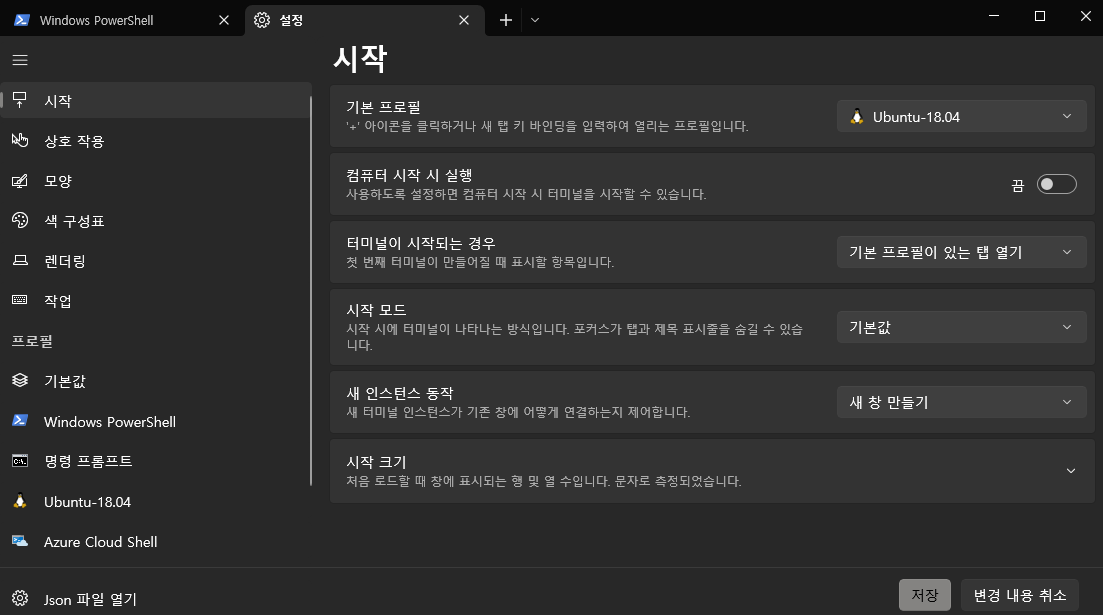Click the 시작 크기 row title

tap(376, 462)
